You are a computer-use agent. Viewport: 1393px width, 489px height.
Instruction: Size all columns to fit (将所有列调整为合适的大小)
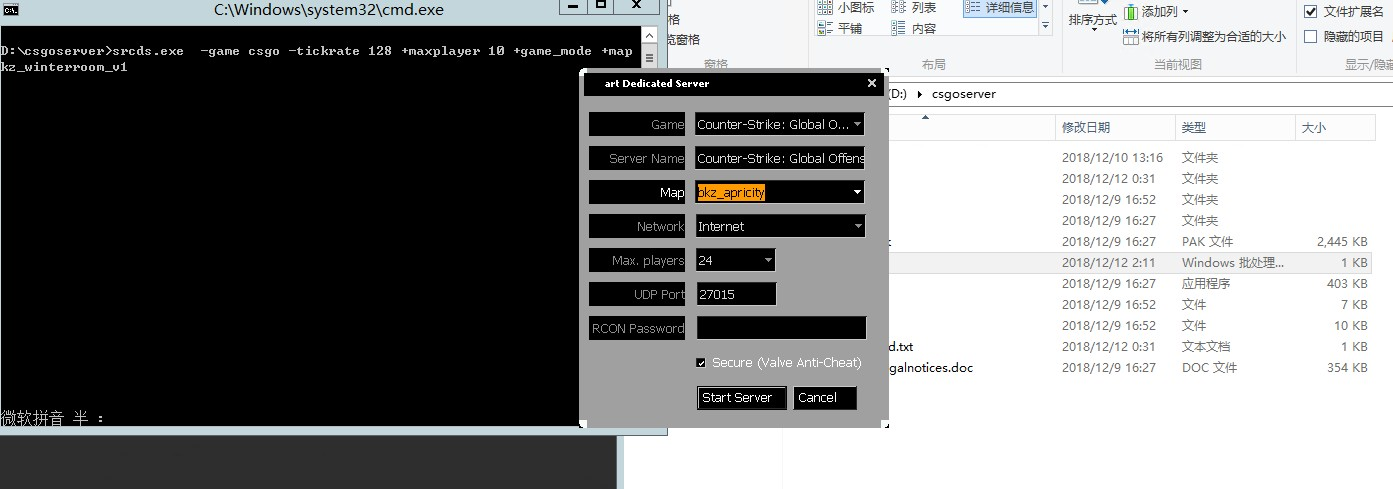(x=1205, y=37)
